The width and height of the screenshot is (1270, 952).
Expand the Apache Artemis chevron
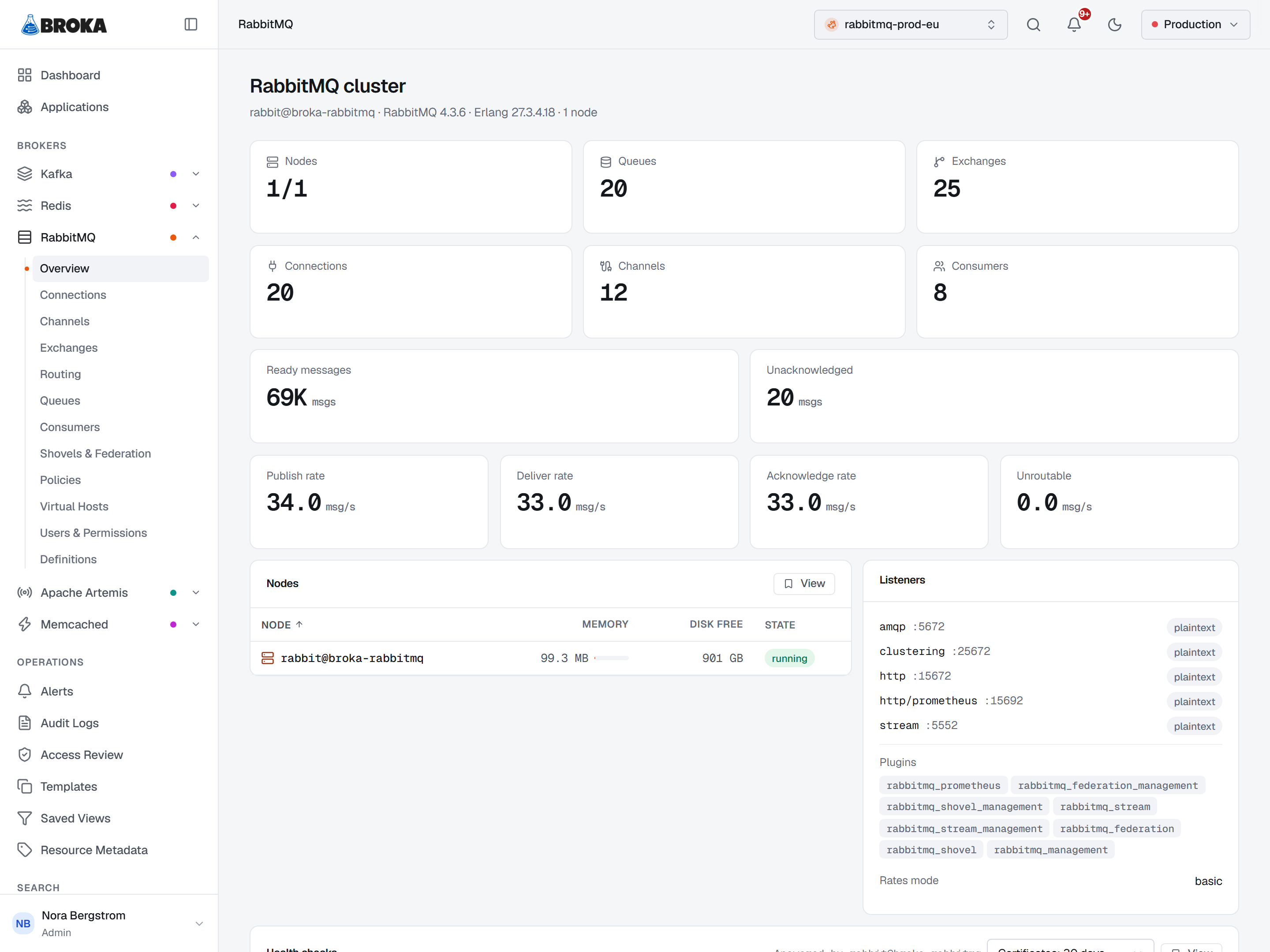click(196, 592)
